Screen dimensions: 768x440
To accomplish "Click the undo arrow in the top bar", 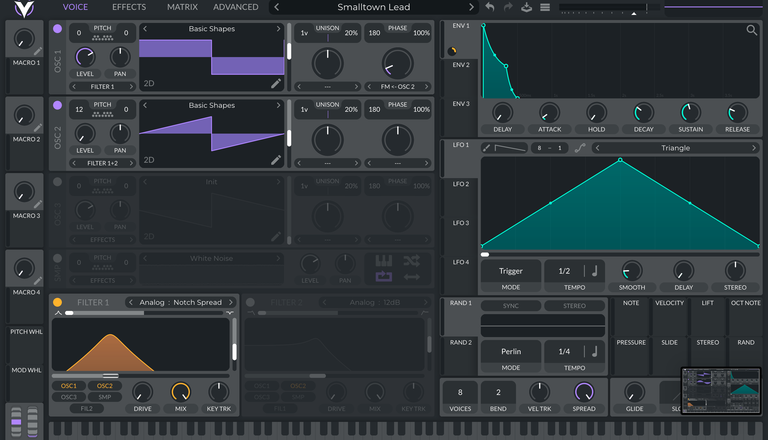I will 489,7.
